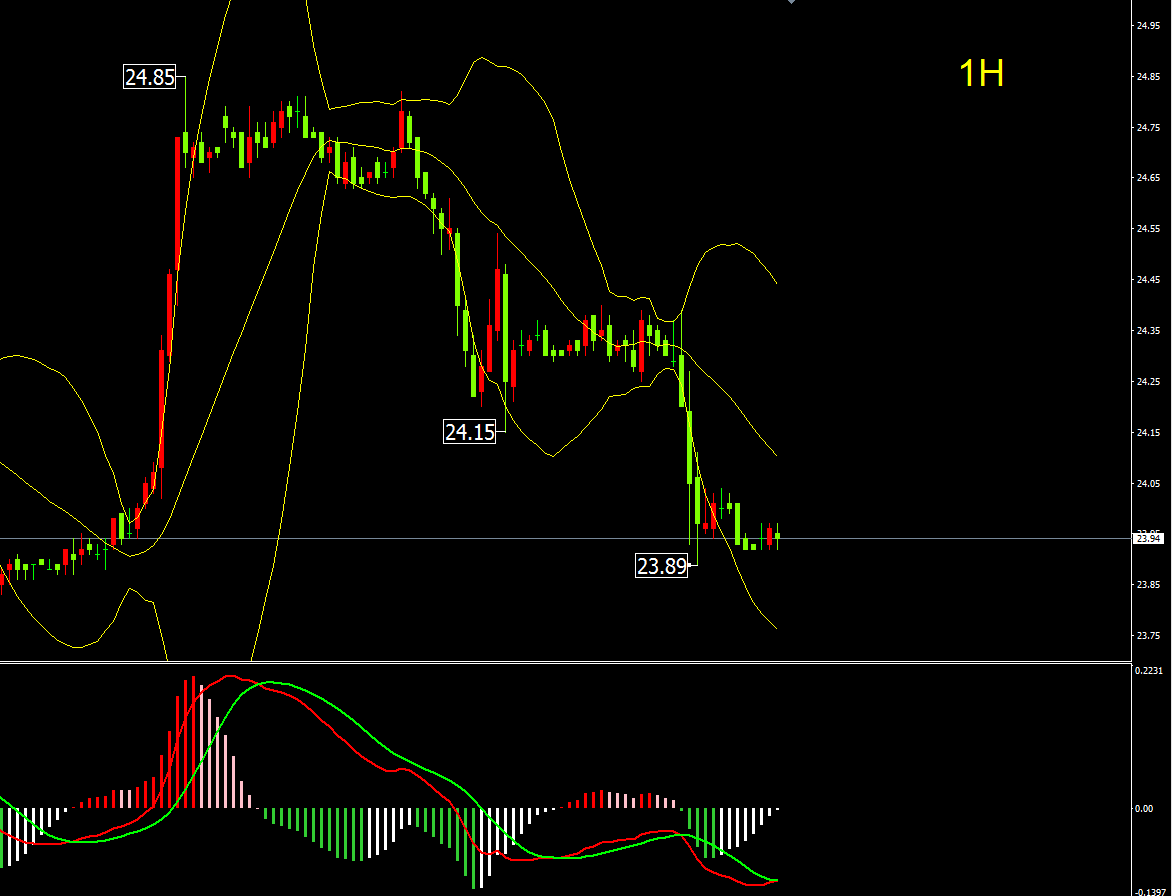Image resolution: width=1173 pixels, height=896 pixels.
Task: Click the yellow 1H timeframe label
Action: pos(981,73)
